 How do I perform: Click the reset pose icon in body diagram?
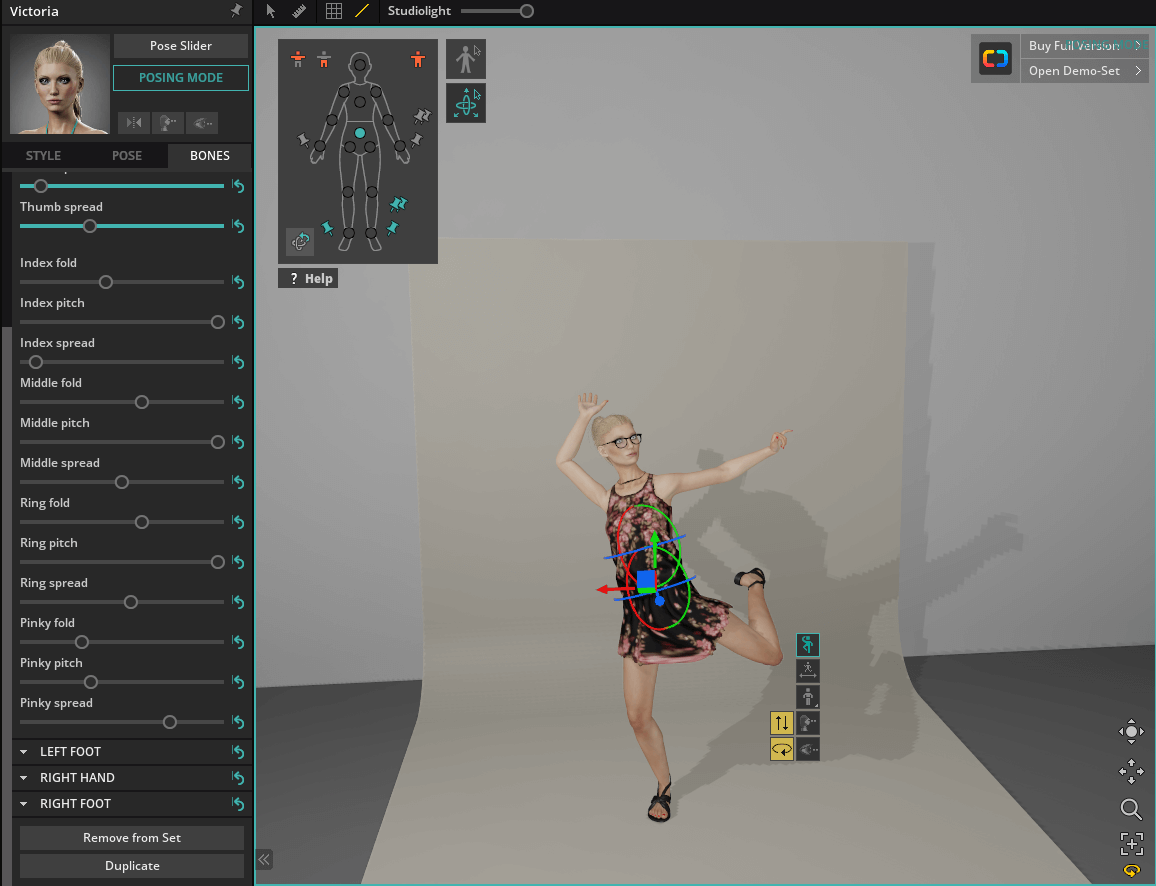300,241
